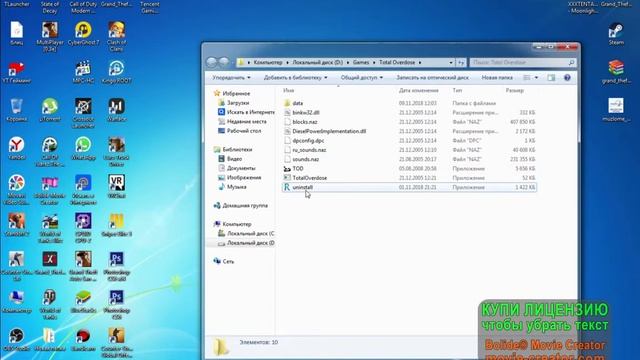
Task: Select the BlueStacks desktop shortcut
Action: [x=83, y=301]
